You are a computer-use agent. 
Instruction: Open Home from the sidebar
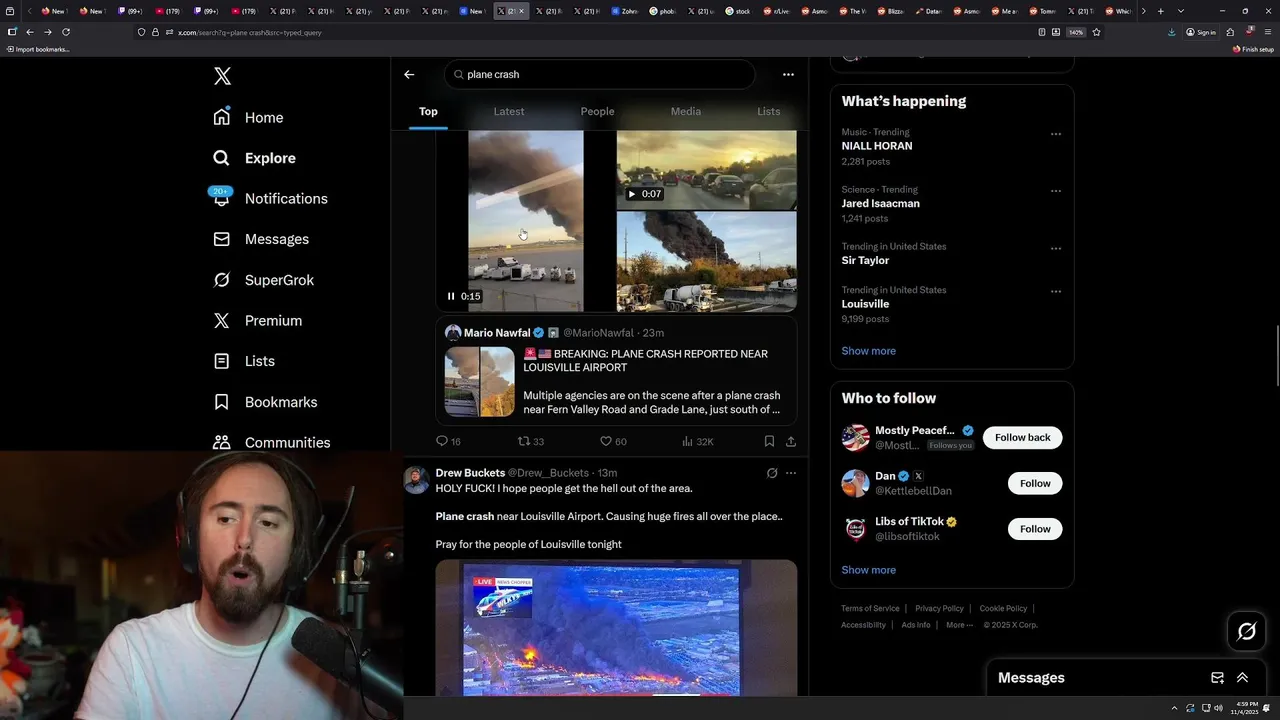(249, 117)
